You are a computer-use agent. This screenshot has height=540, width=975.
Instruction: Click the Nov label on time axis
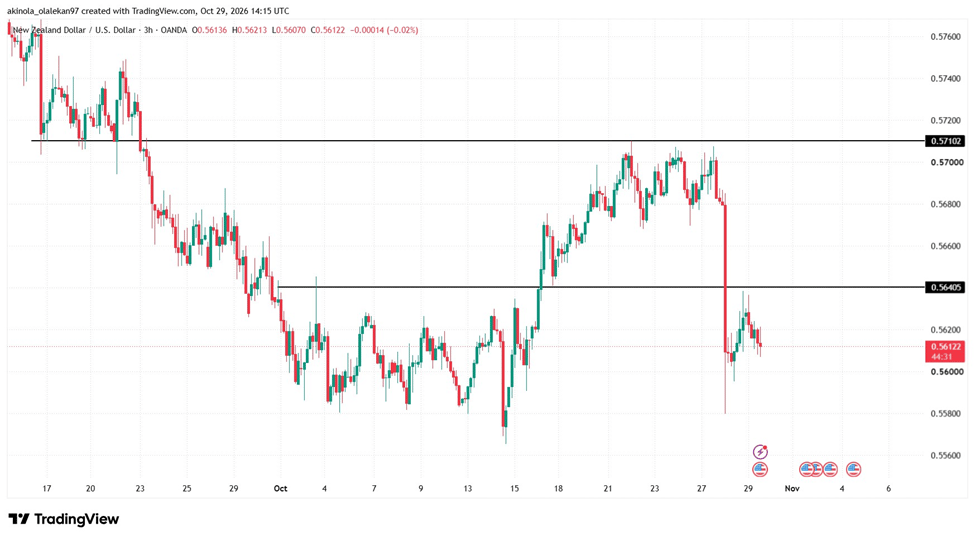click(x=792, y=489)
